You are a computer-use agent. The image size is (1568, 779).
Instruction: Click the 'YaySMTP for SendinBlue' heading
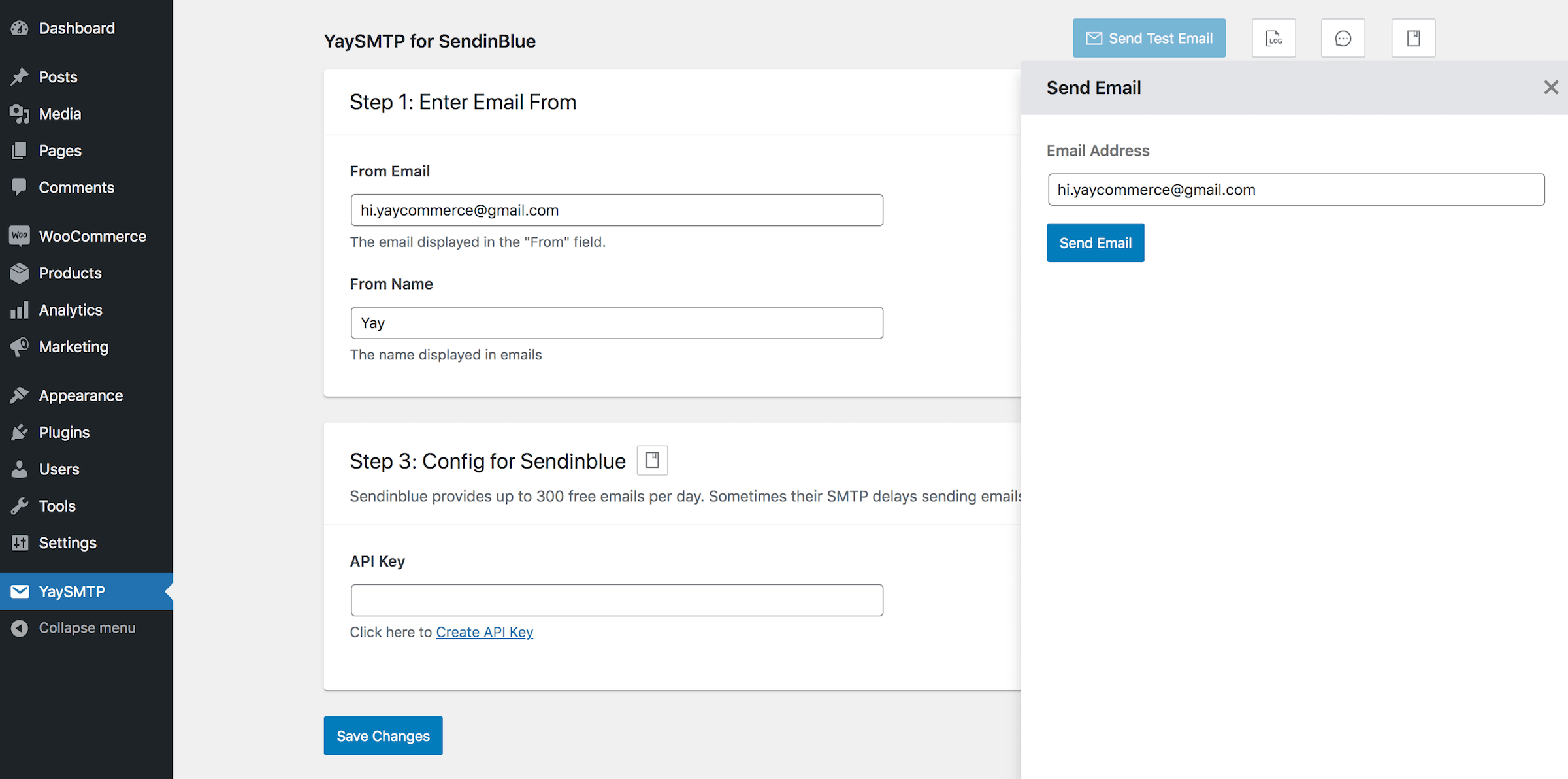(x=430, y=41)
